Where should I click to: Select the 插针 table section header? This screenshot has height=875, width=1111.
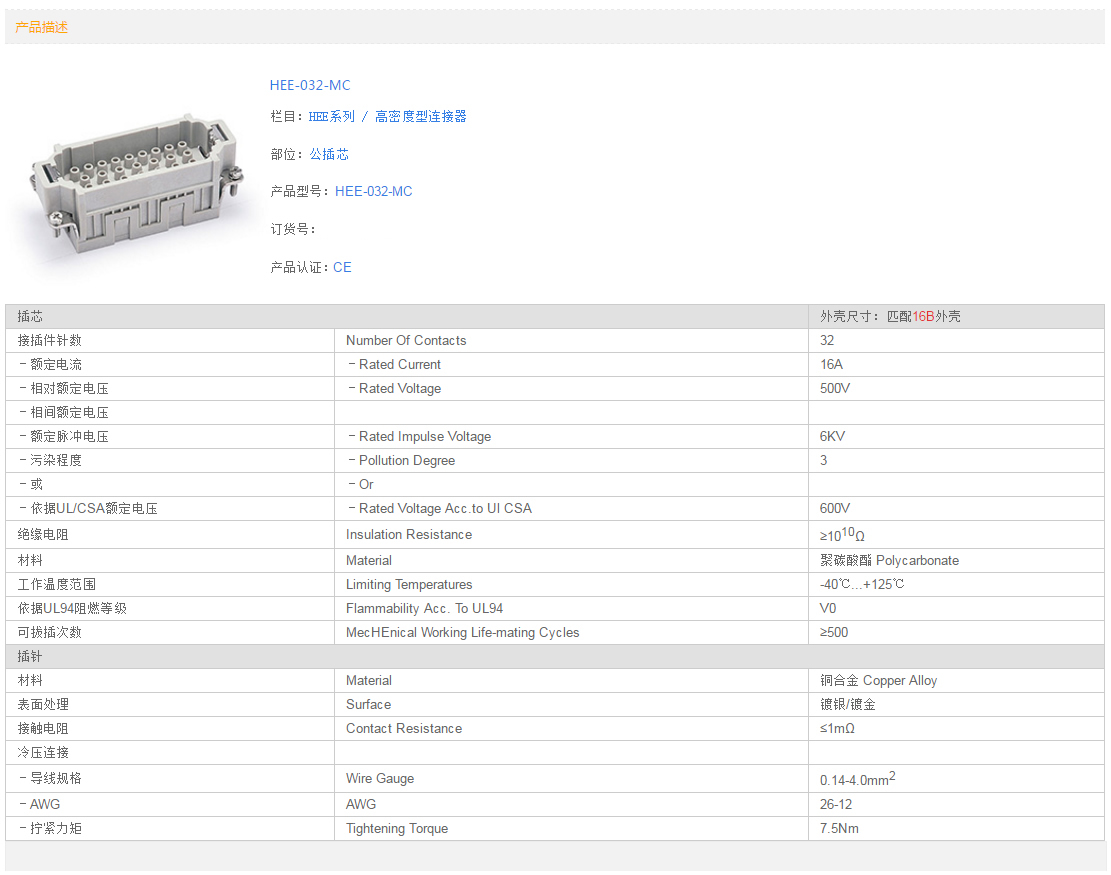point(31,656)
